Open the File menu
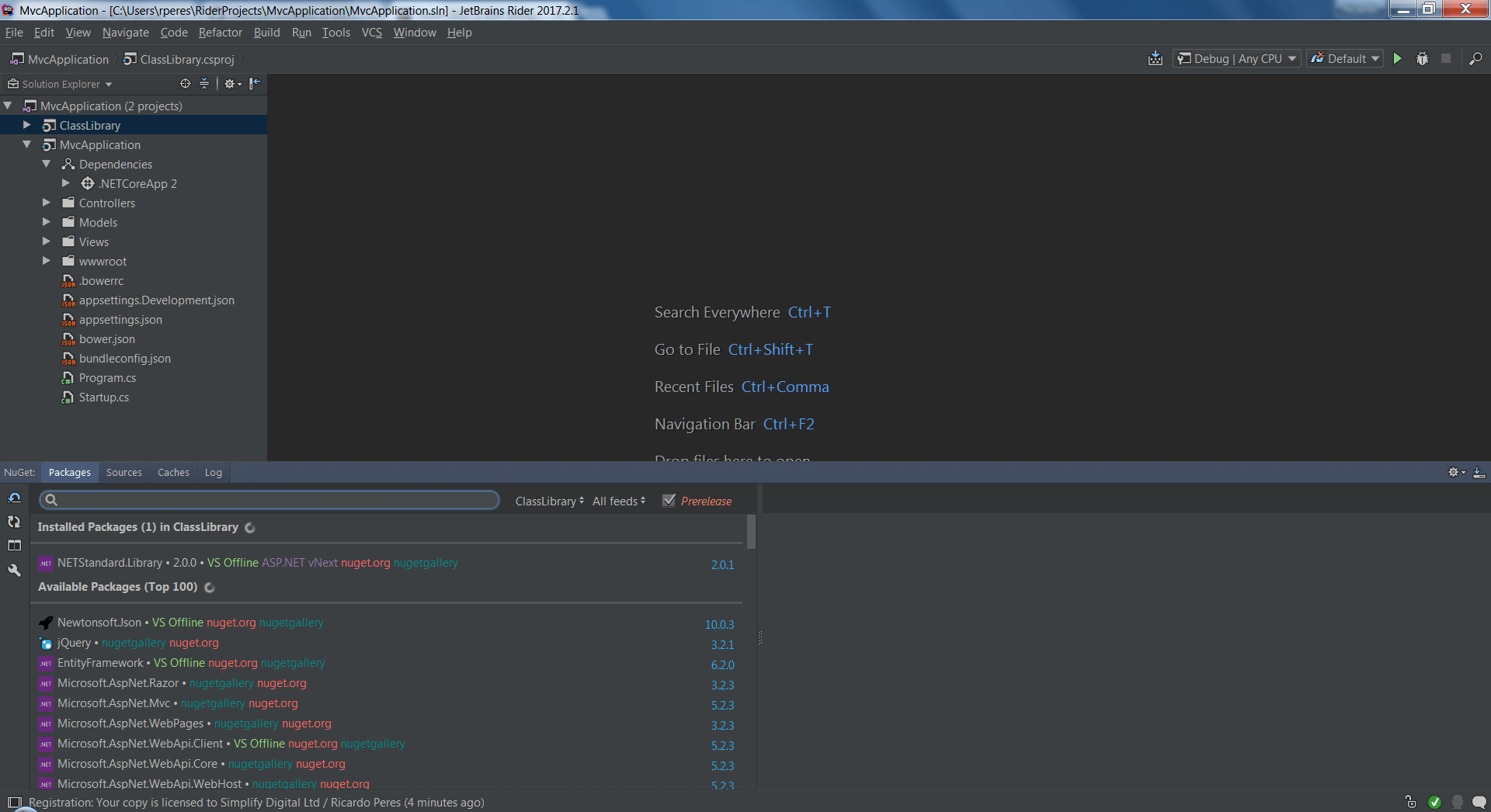 pyautogui.click(x=14, y=33)
